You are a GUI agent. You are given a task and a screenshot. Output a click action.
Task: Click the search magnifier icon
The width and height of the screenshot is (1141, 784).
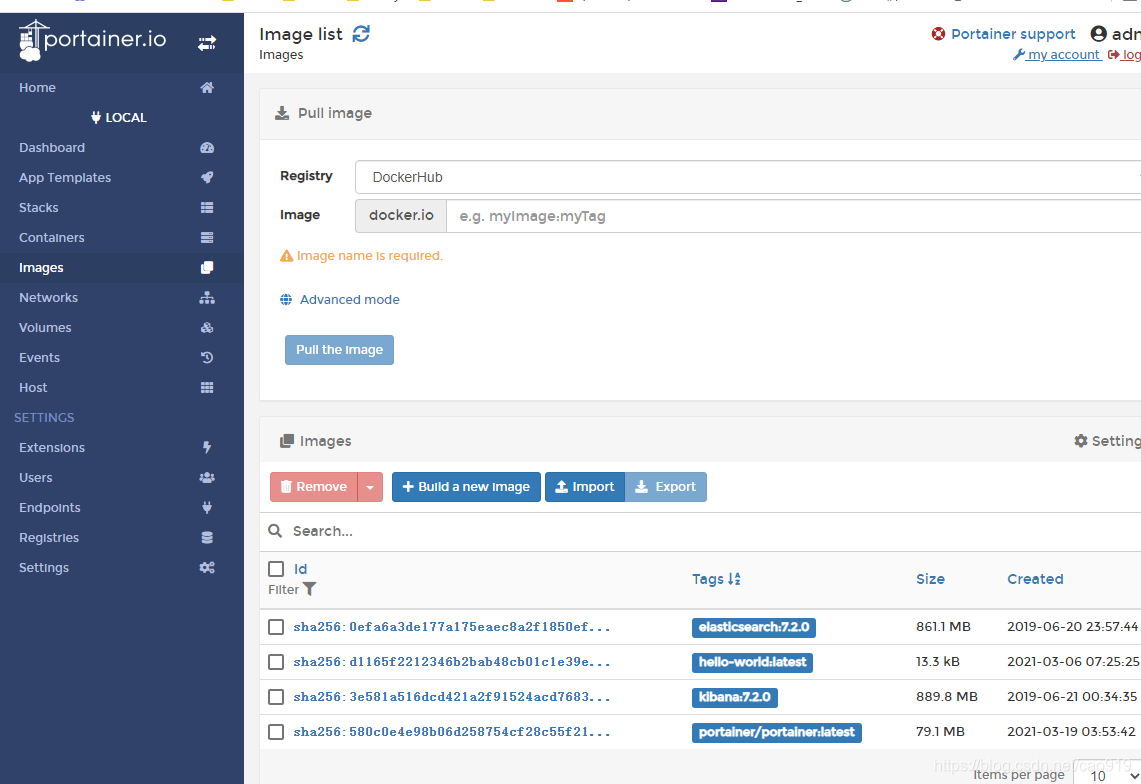275,531
